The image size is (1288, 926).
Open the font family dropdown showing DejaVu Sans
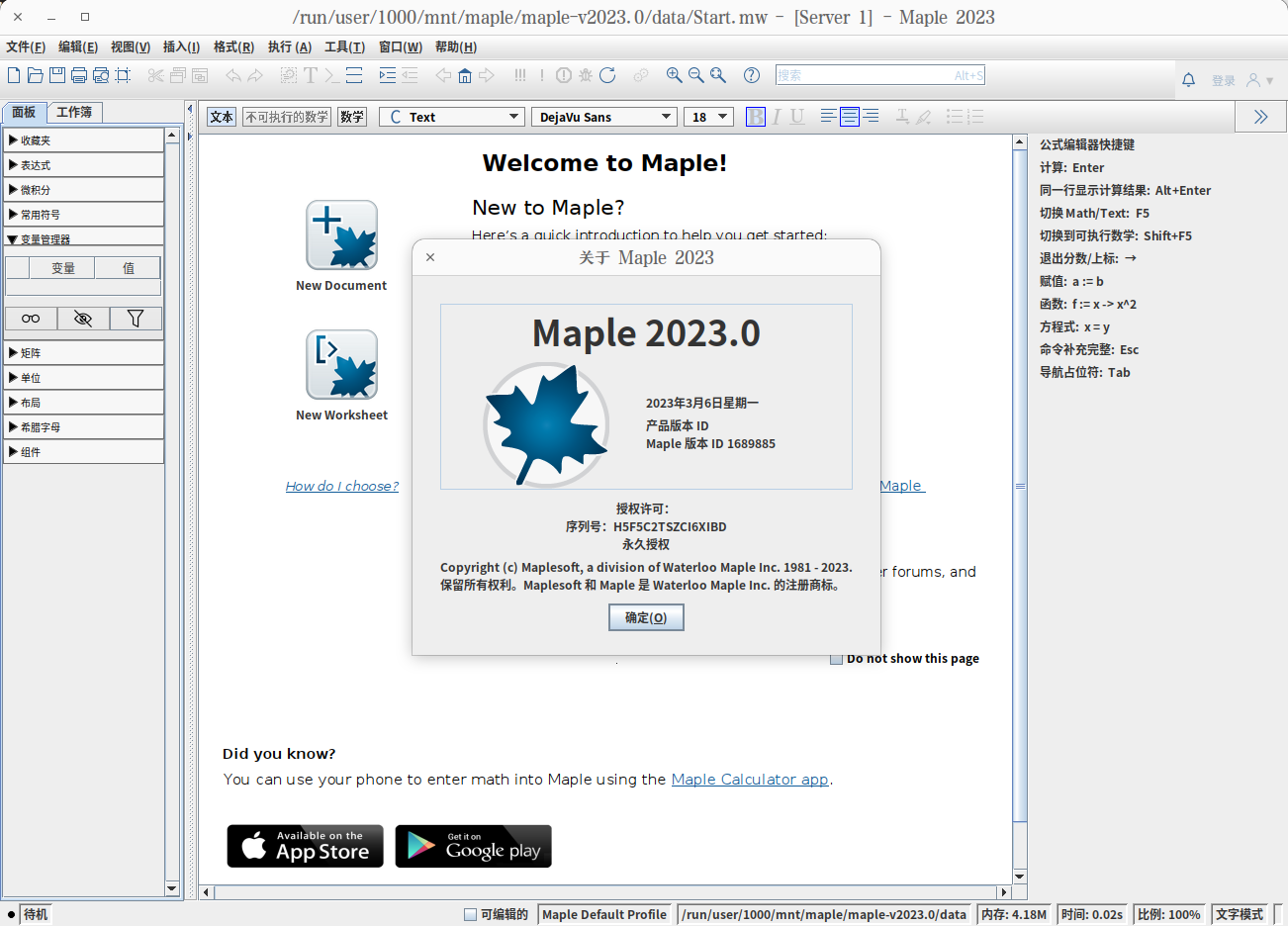[x=603, y=116]
